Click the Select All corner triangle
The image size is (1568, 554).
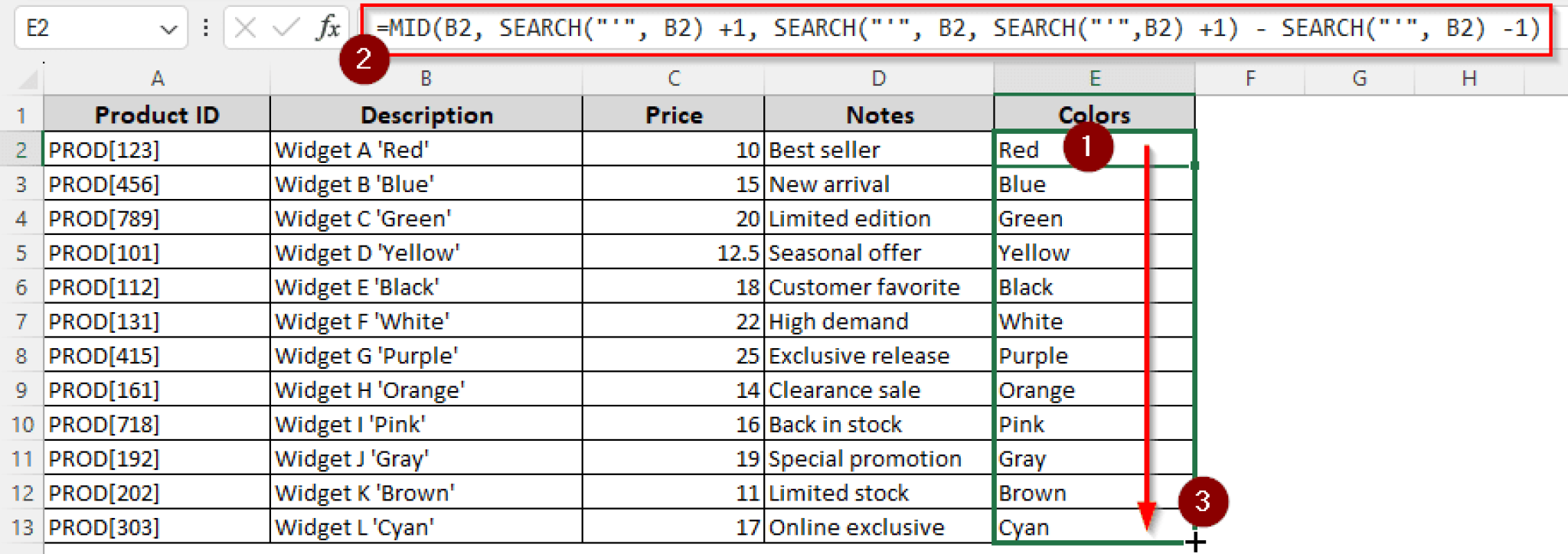[28, 79]
